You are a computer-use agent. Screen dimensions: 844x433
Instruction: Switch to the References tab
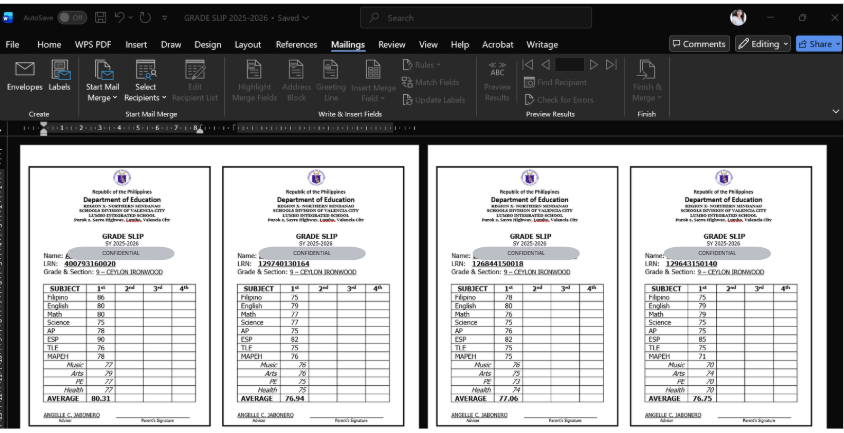click(297, 45)
